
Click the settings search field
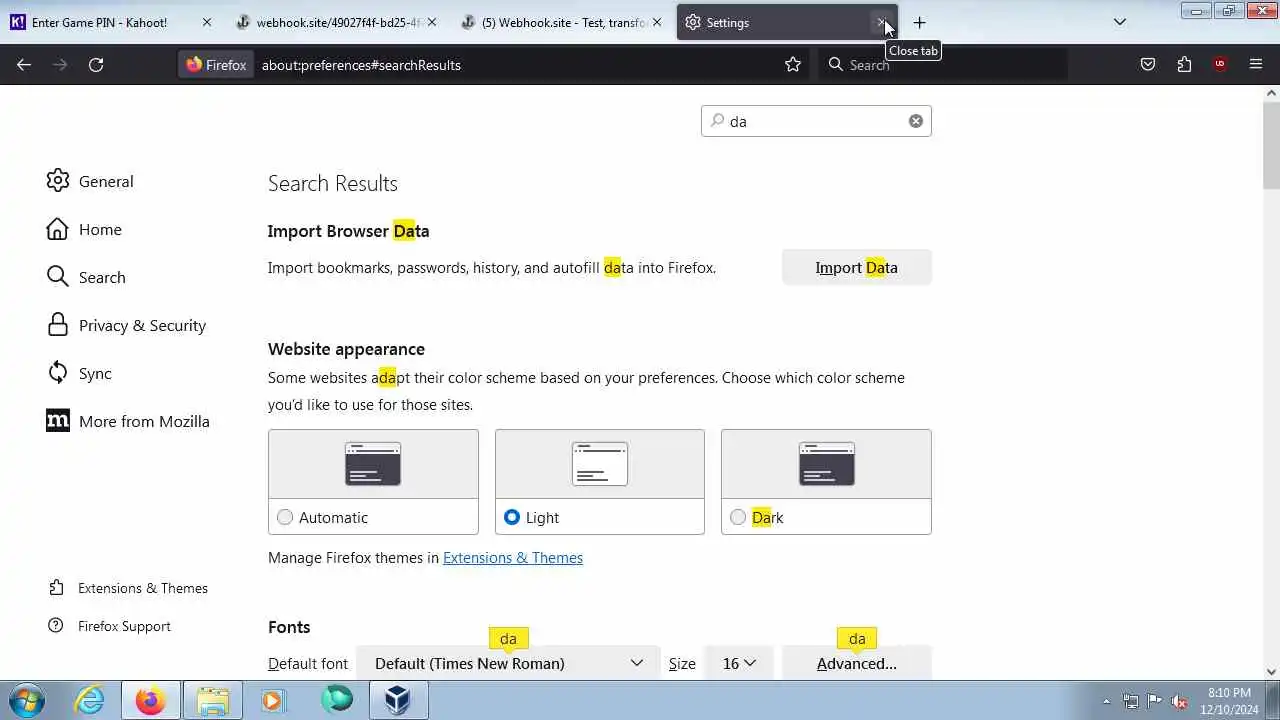click(x=816, y=121)
